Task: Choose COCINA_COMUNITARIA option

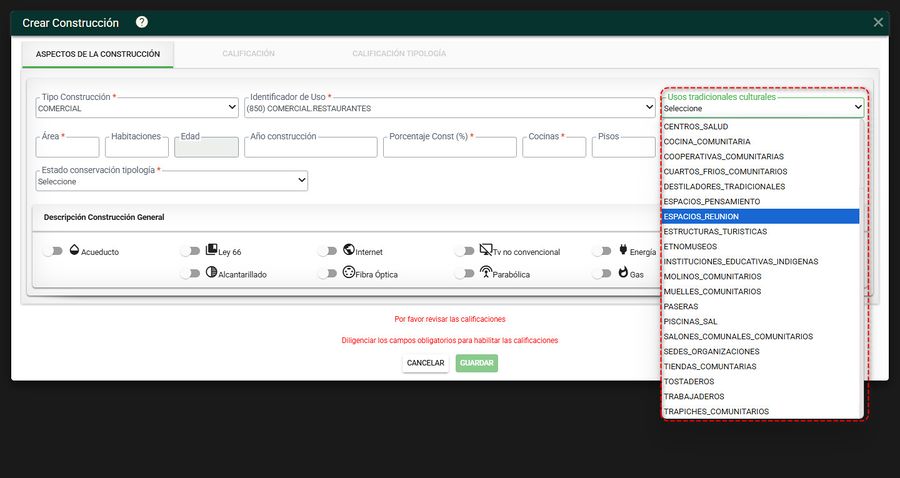Action: (761, 141)
